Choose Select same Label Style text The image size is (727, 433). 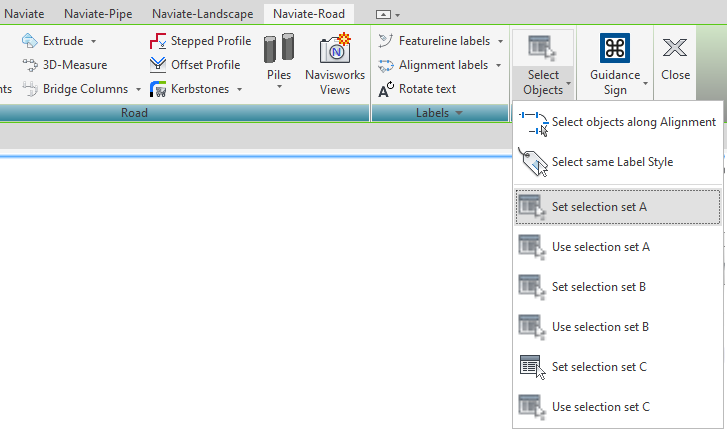(612, 162)
